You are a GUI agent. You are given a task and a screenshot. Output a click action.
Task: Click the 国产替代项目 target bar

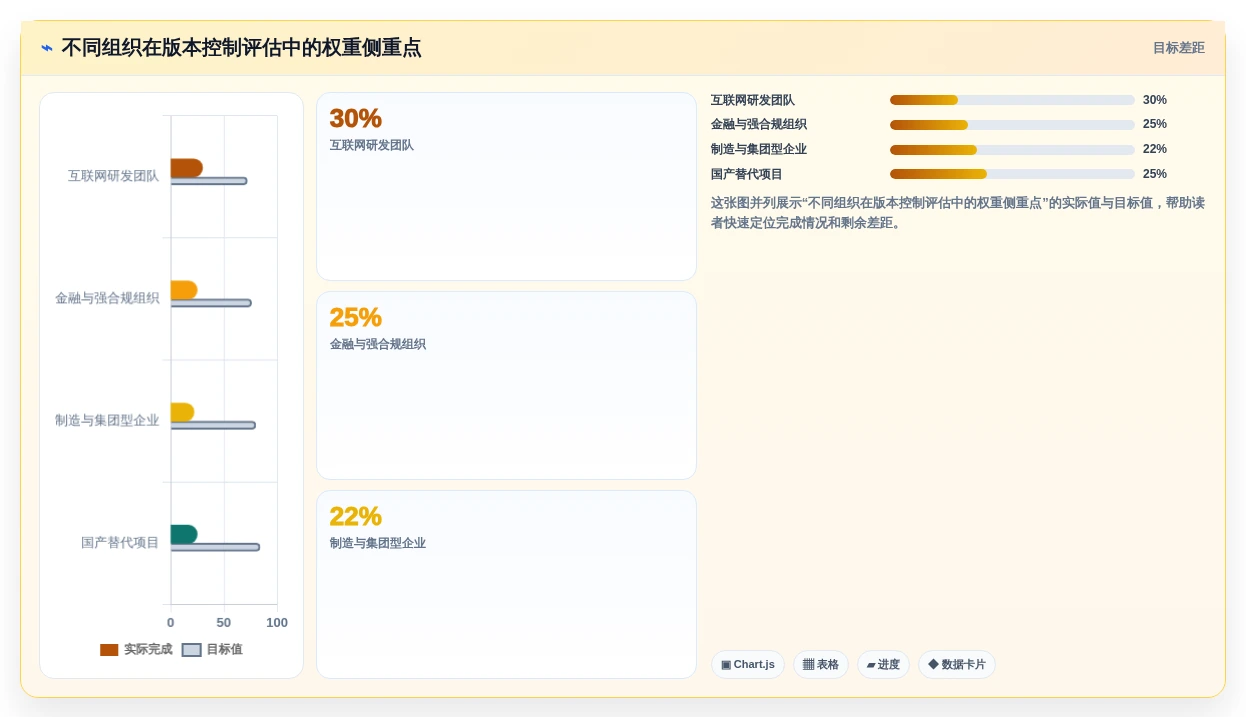(x=215, y=547)
